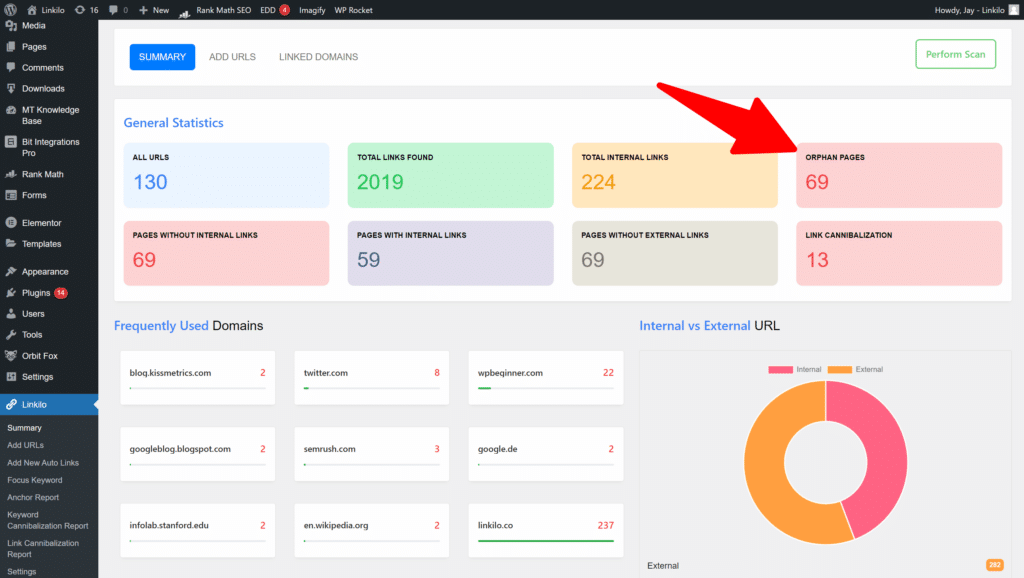
Task: Click the Plugins plug icon
Action: click(11, 293)
